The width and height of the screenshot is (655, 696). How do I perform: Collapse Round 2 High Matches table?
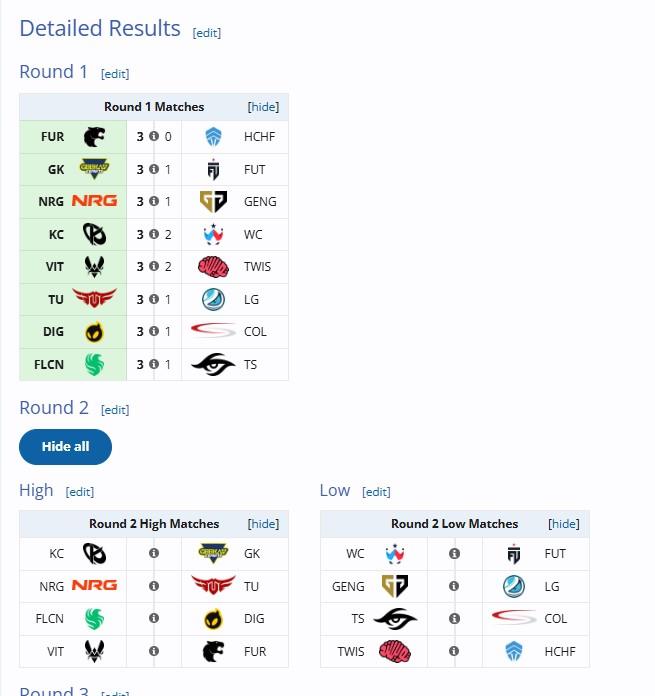(x=263, y=524)
